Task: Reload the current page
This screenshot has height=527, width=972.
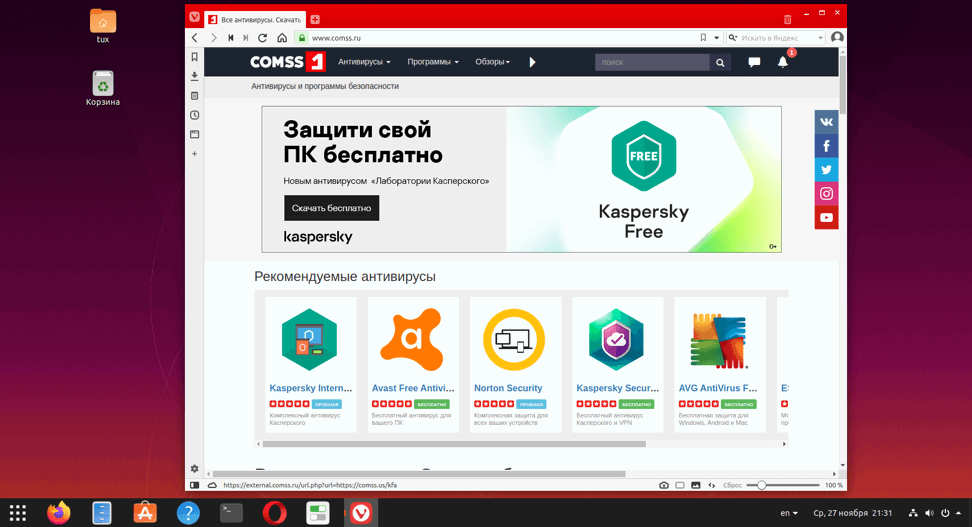Action: [x=262, y=38]
